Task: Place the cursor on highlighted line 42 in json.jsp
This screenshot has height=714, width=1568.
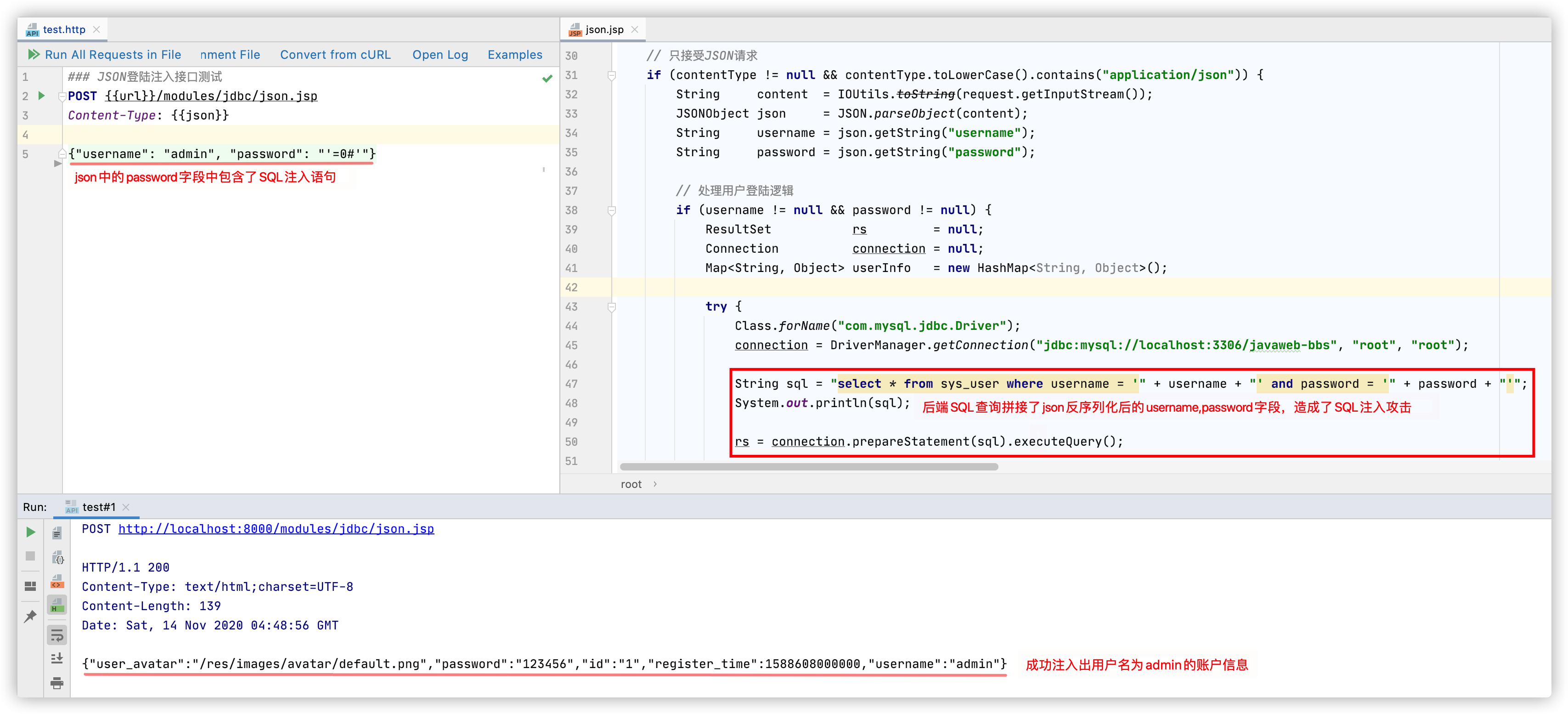Action: 1081,287
